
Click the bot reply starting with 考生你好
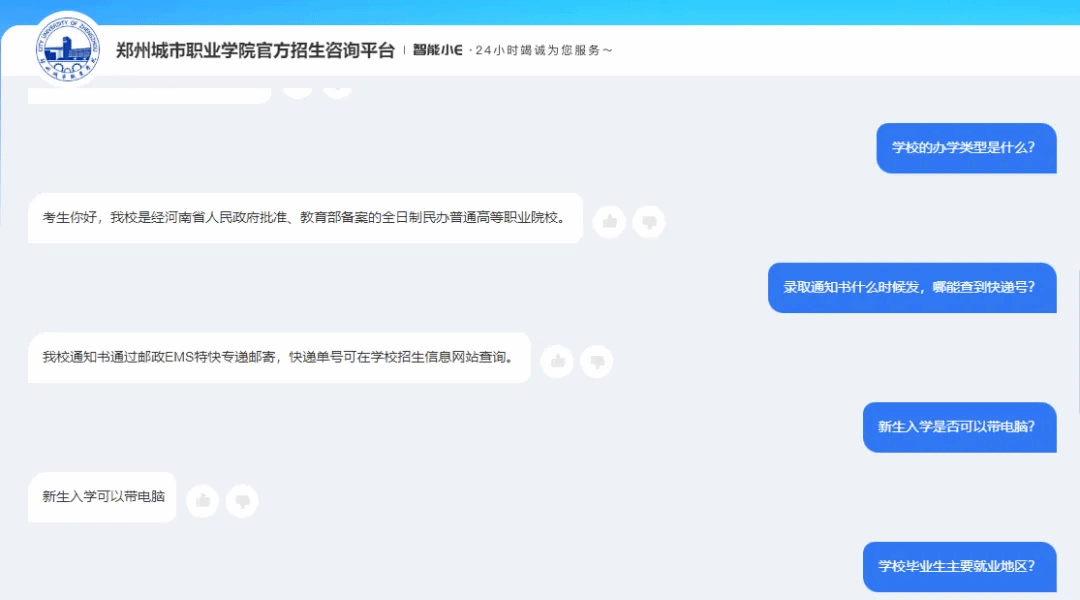[x=304, y=218]
